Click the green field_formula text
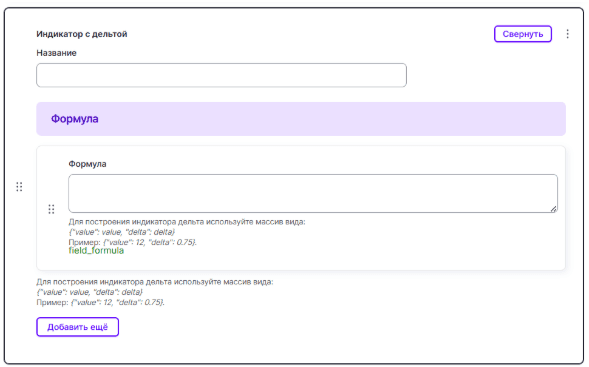589x367 pixels. 96,251
